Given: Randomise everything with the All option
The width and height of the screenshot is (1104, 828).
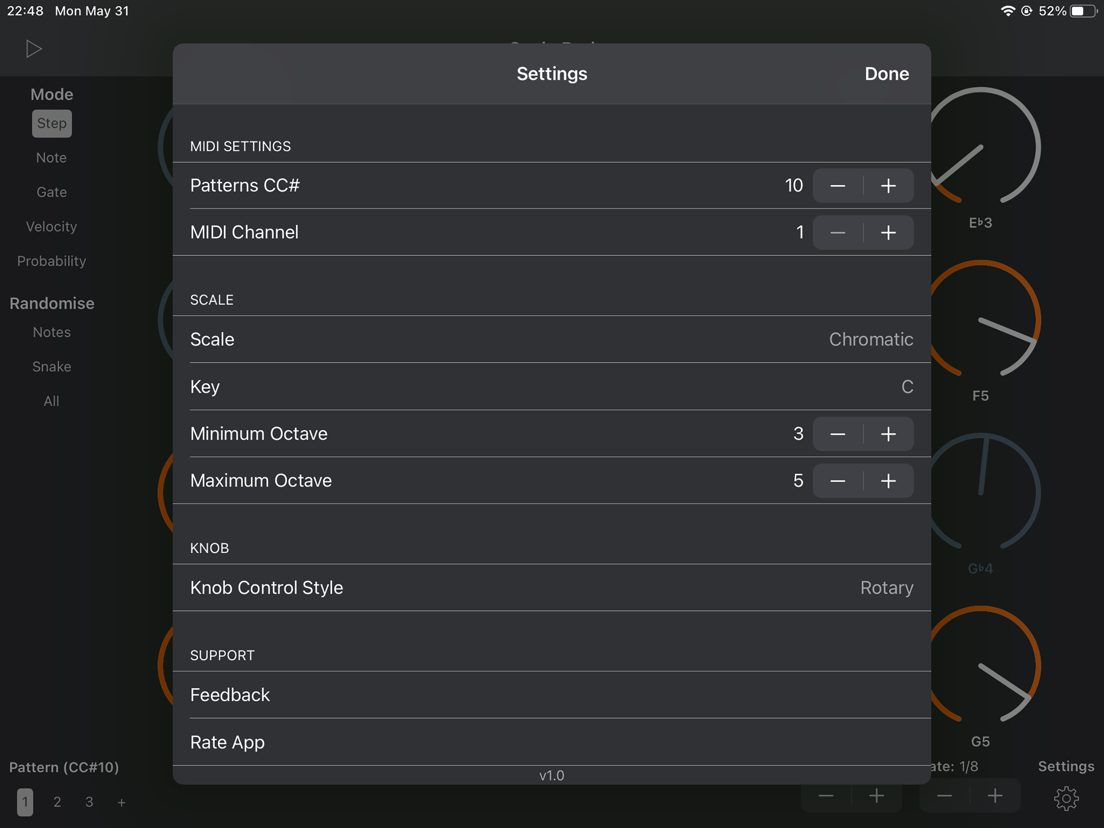Looking at the screenshot, I should pyautogui.click(x=51, y=400).
